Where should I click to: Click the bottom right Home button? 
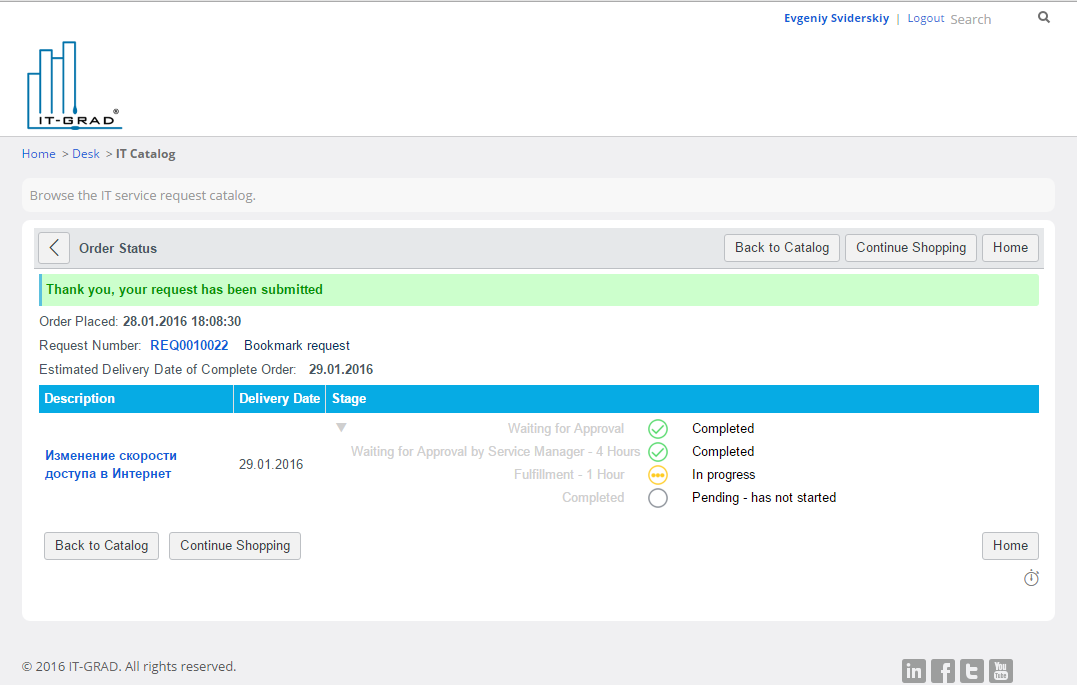pos(1010,546)
